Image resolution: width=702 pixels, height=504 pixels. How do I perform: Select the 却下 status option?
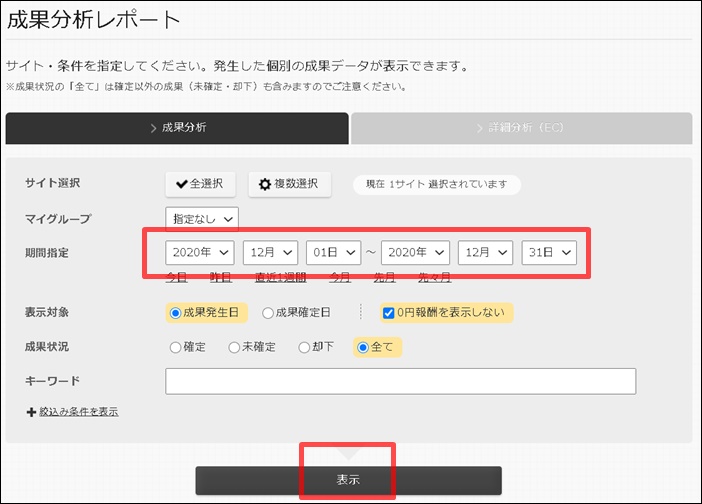(x=305, y=348)
